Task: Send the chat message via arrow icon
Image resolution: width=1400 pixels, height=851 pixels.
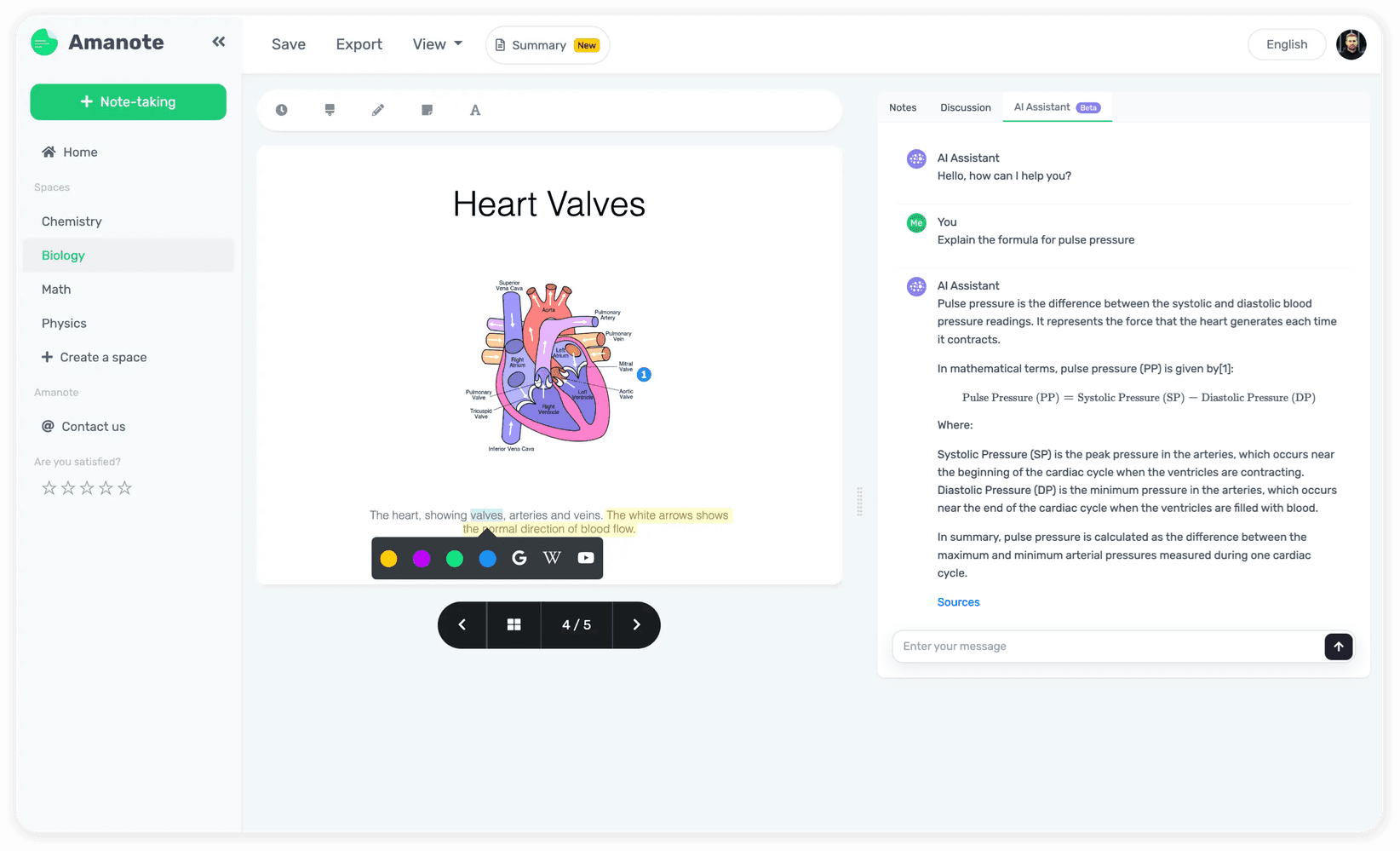Action: point(1338,647)
